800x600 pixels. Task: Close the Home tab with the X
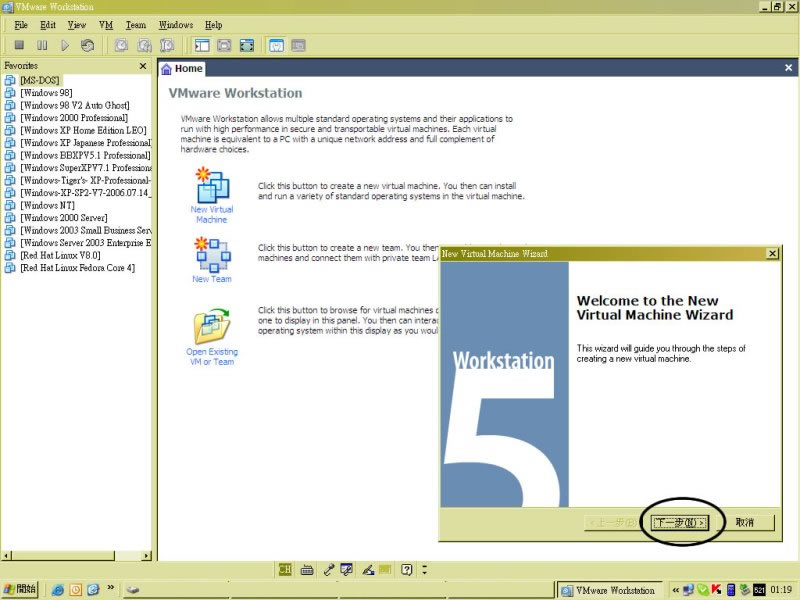pos(788,68)
